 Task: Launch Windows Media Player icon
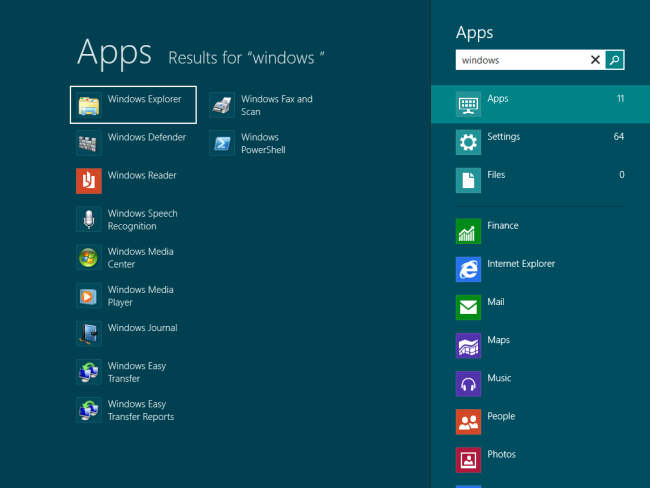click(89, 295)
